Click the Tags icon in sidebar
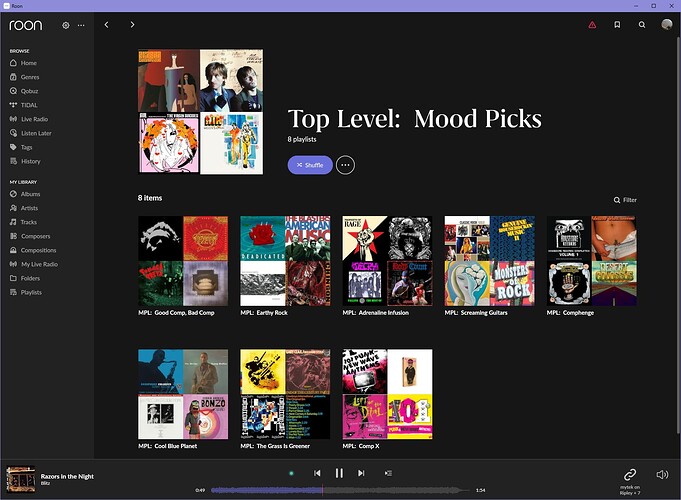The width and height of the screenshot is (681, 500). coord(13,147)
